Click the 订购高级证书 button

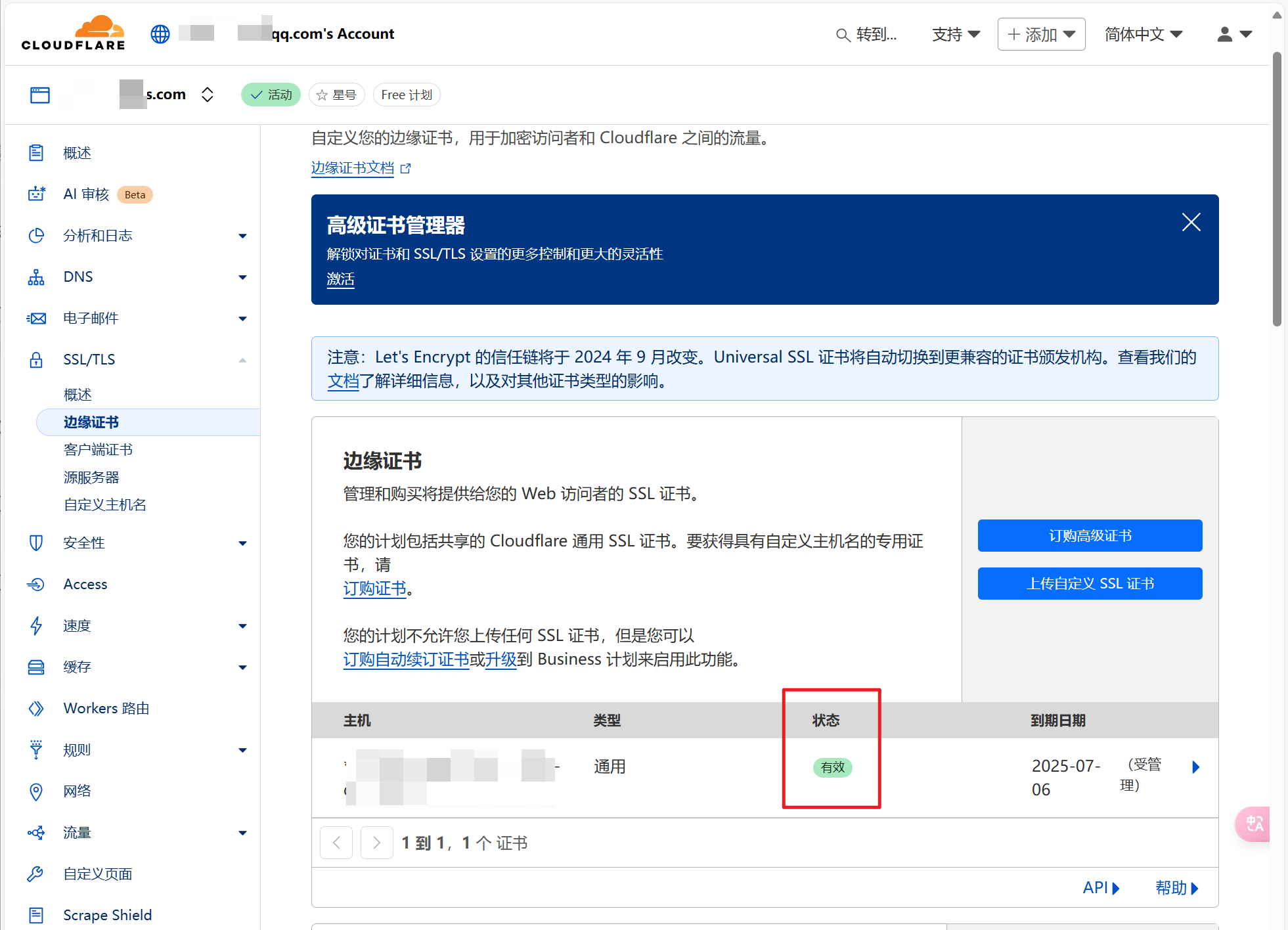[x=1090, y=536]
